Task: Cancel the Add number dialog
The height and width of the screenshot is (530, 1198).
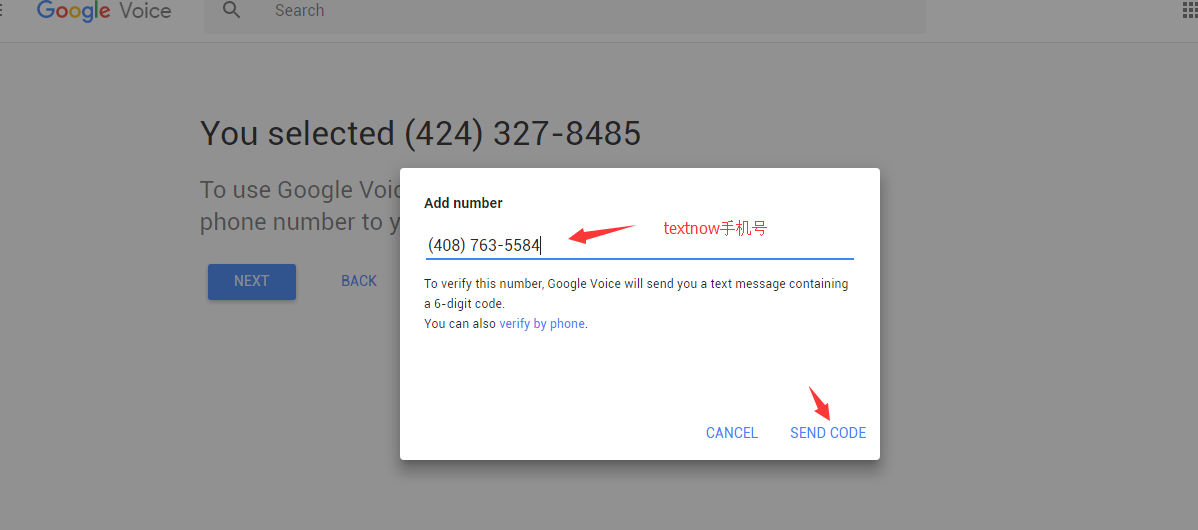Action: [x=732, y=433]
